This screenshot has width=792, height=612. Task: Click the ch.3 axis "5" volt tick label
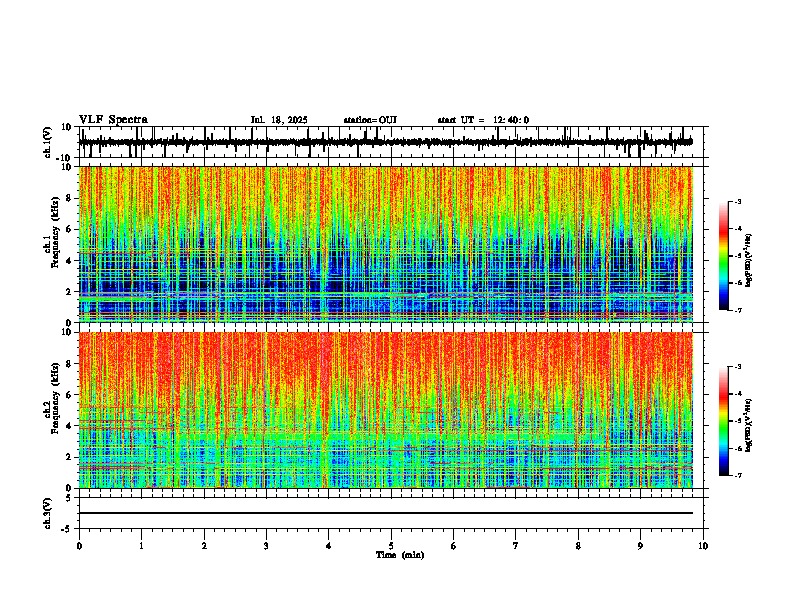[x=69, y=498]
